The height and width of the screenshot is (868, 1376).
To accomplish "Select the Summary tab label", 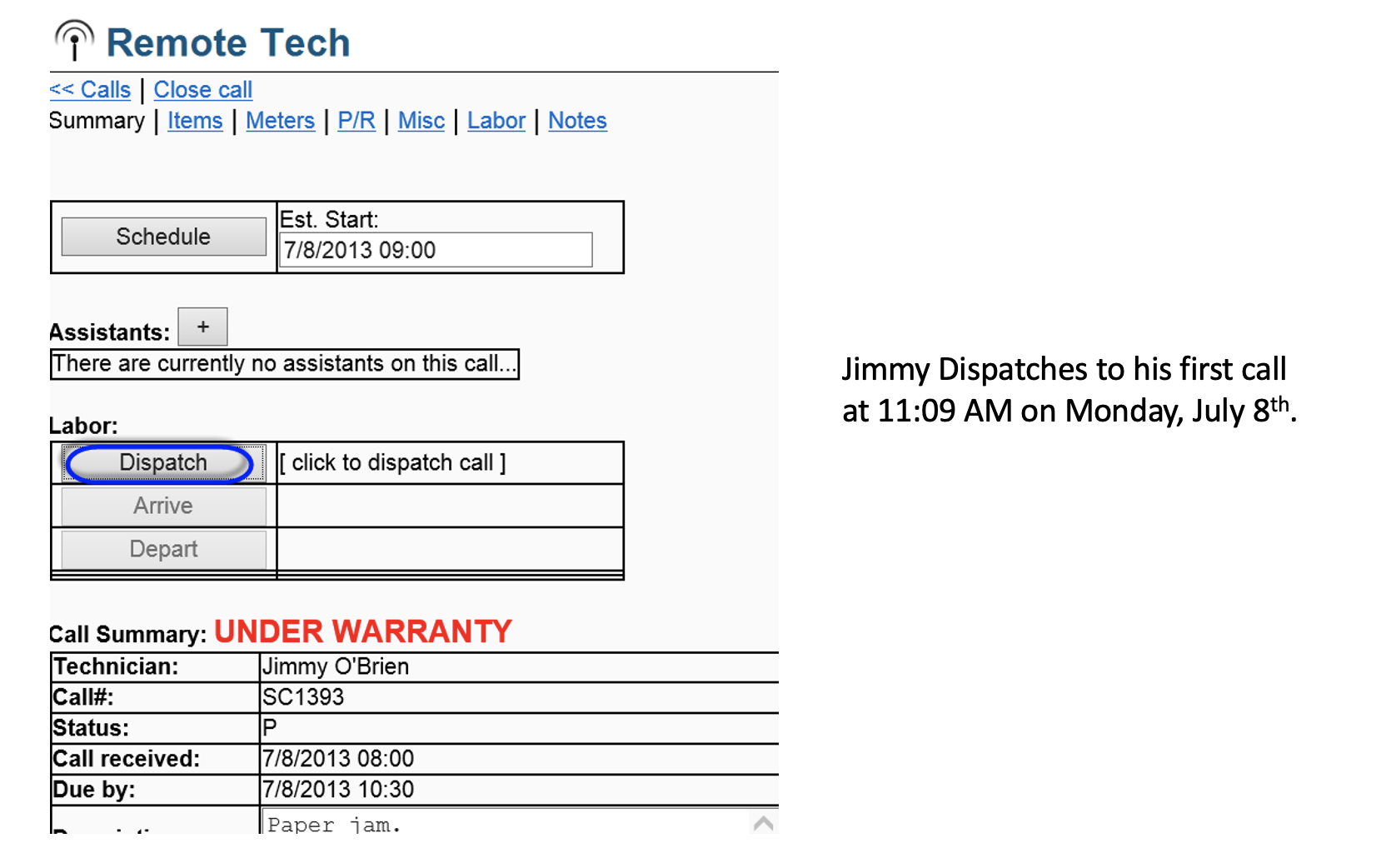I will pyautogui.click(x=97, y=121).
